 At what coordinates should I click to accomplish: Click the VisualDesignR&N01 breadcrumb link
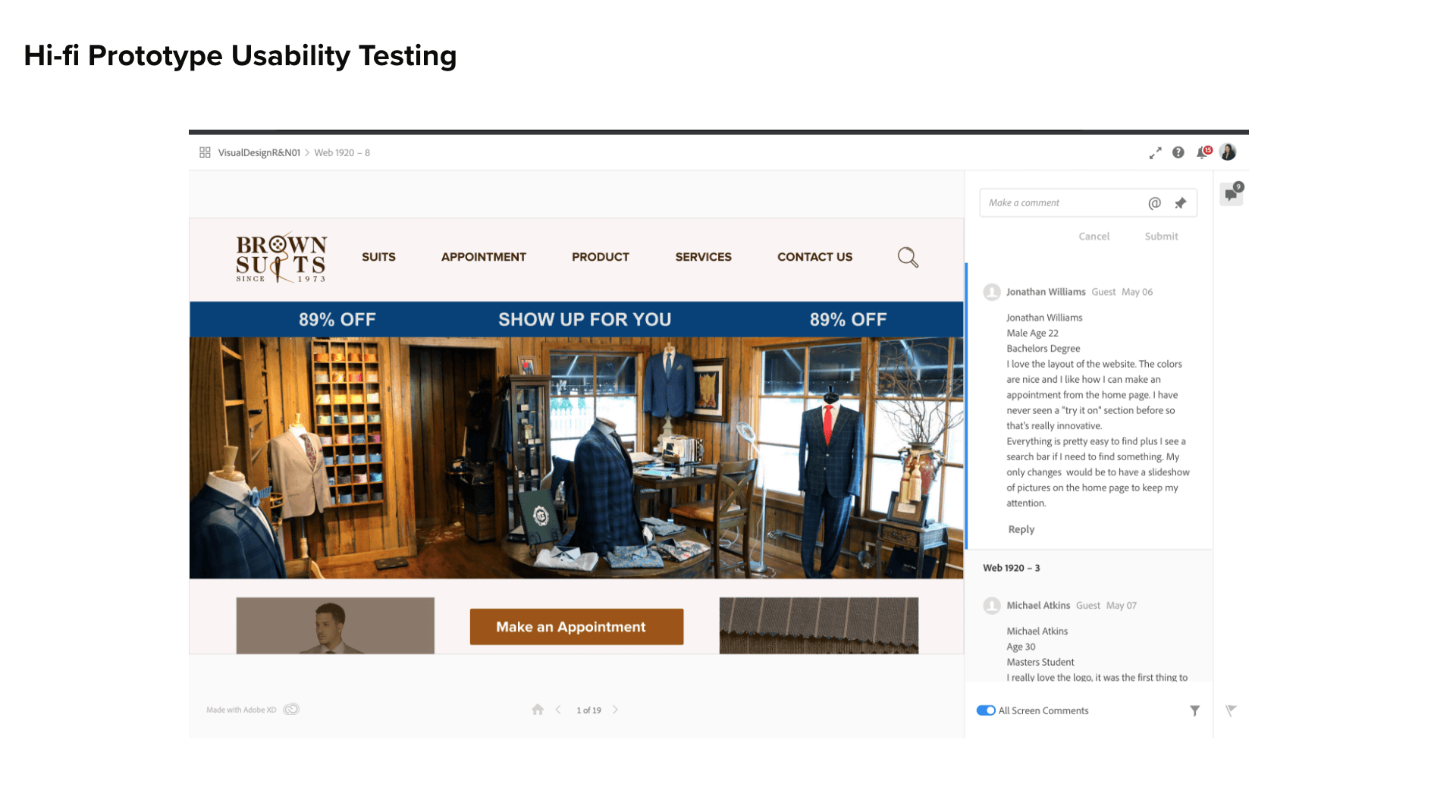pyautogui.click(x=259, y=152)
